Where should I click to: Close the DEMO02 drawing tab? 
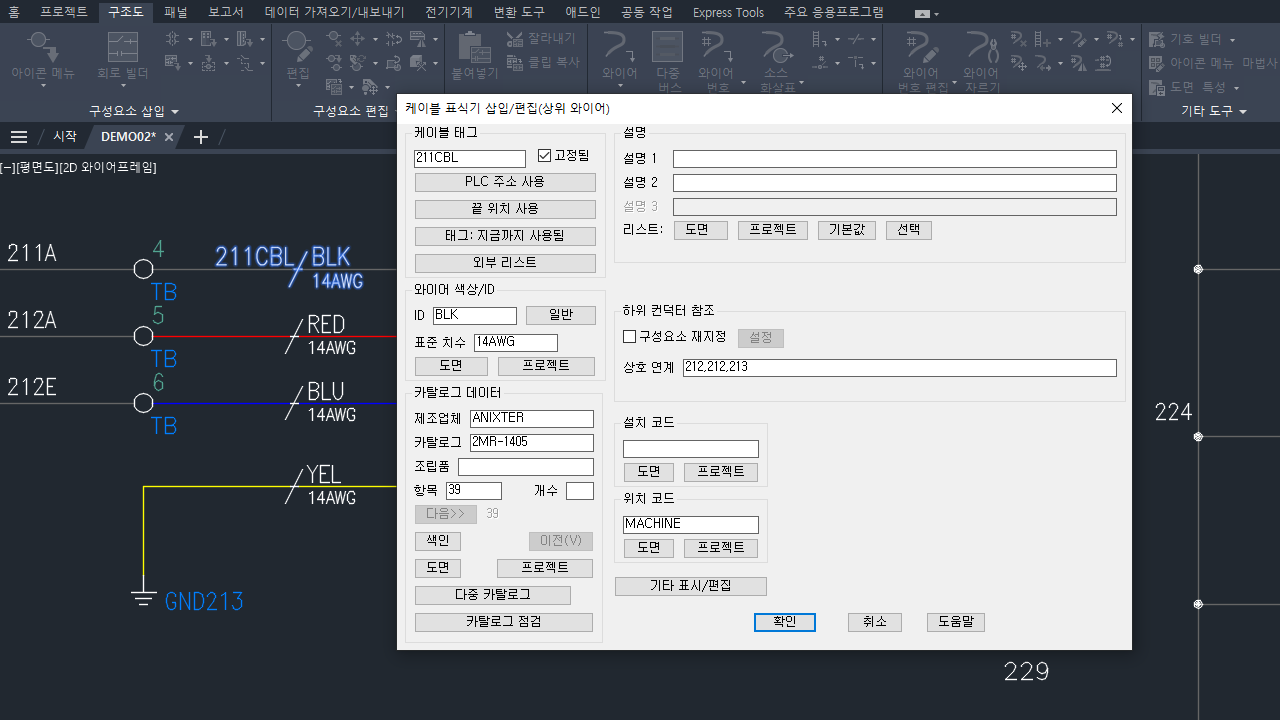(169, 137)
